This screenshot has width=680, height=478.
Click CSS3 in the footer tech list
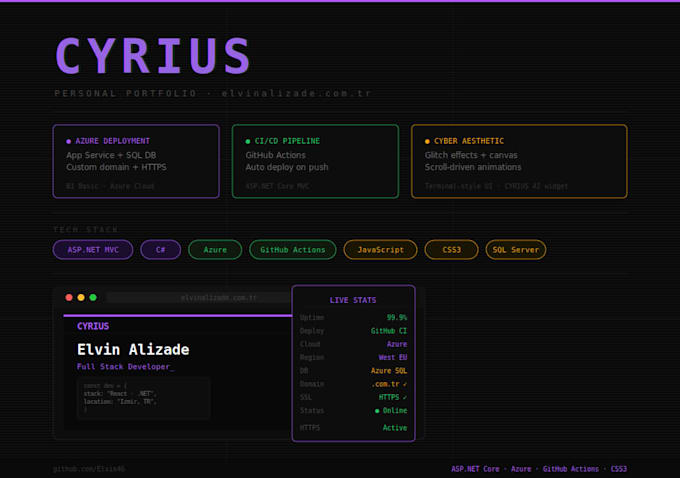[619, 469]
